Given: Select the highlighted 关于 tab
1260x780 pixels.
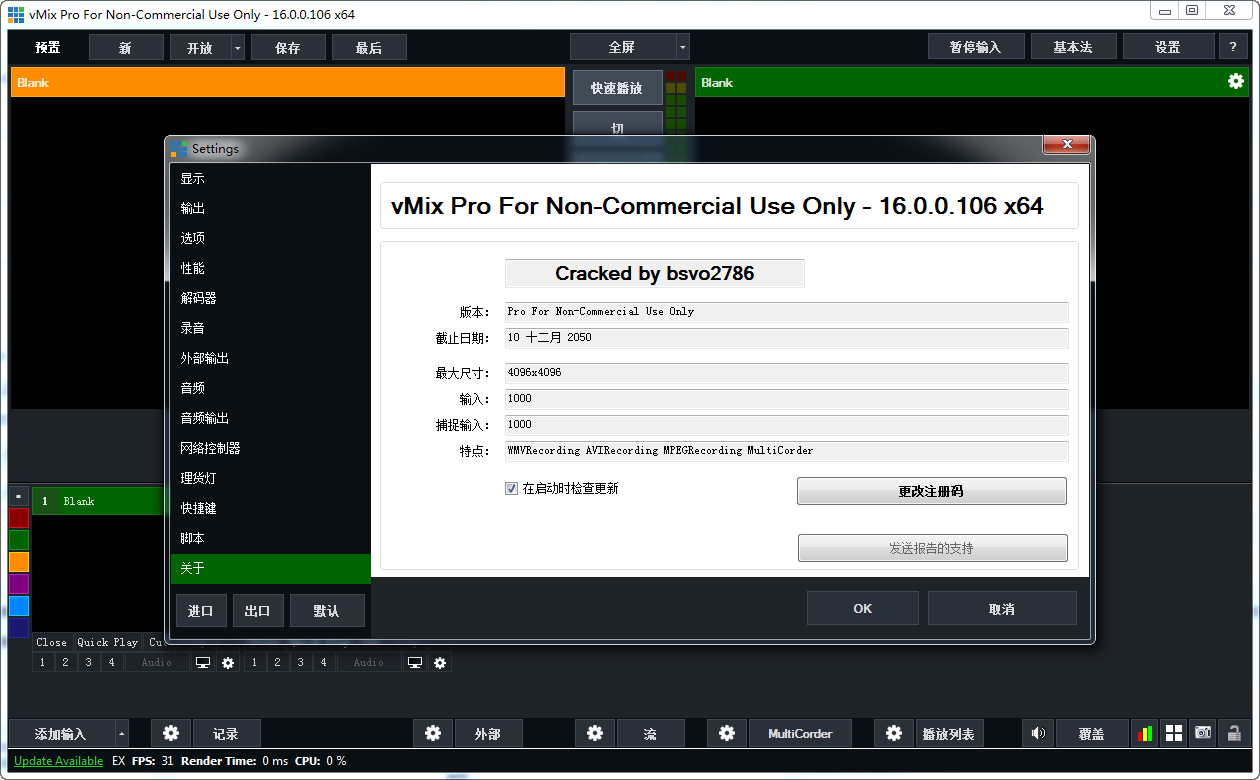Looking at the screenshot, I should point(271,569).
